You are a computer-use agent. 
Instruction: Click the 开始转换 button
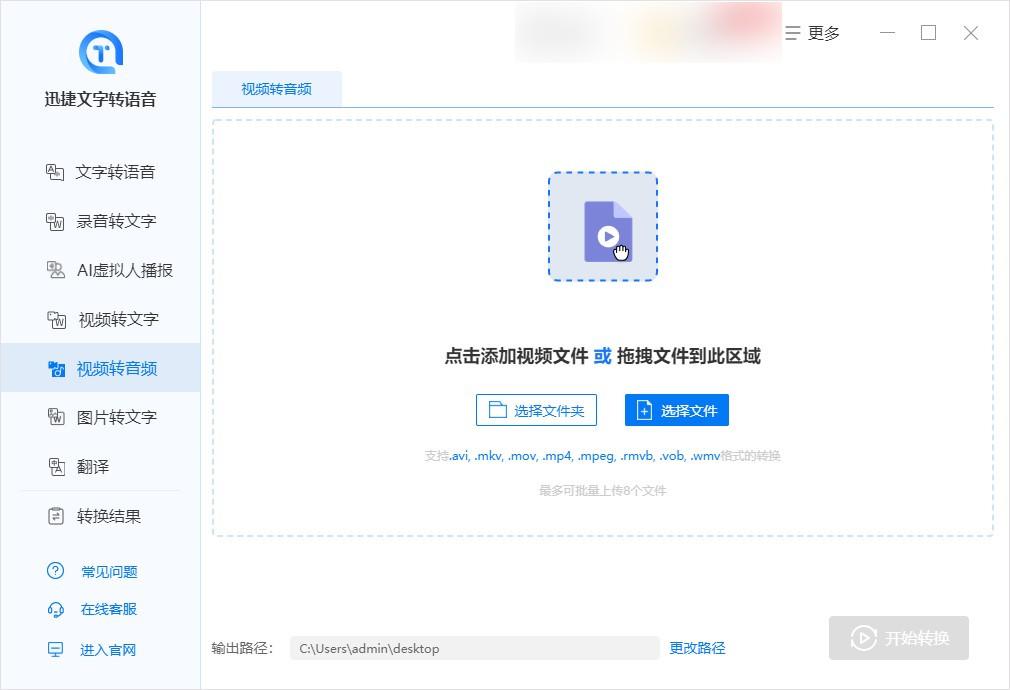899,638
